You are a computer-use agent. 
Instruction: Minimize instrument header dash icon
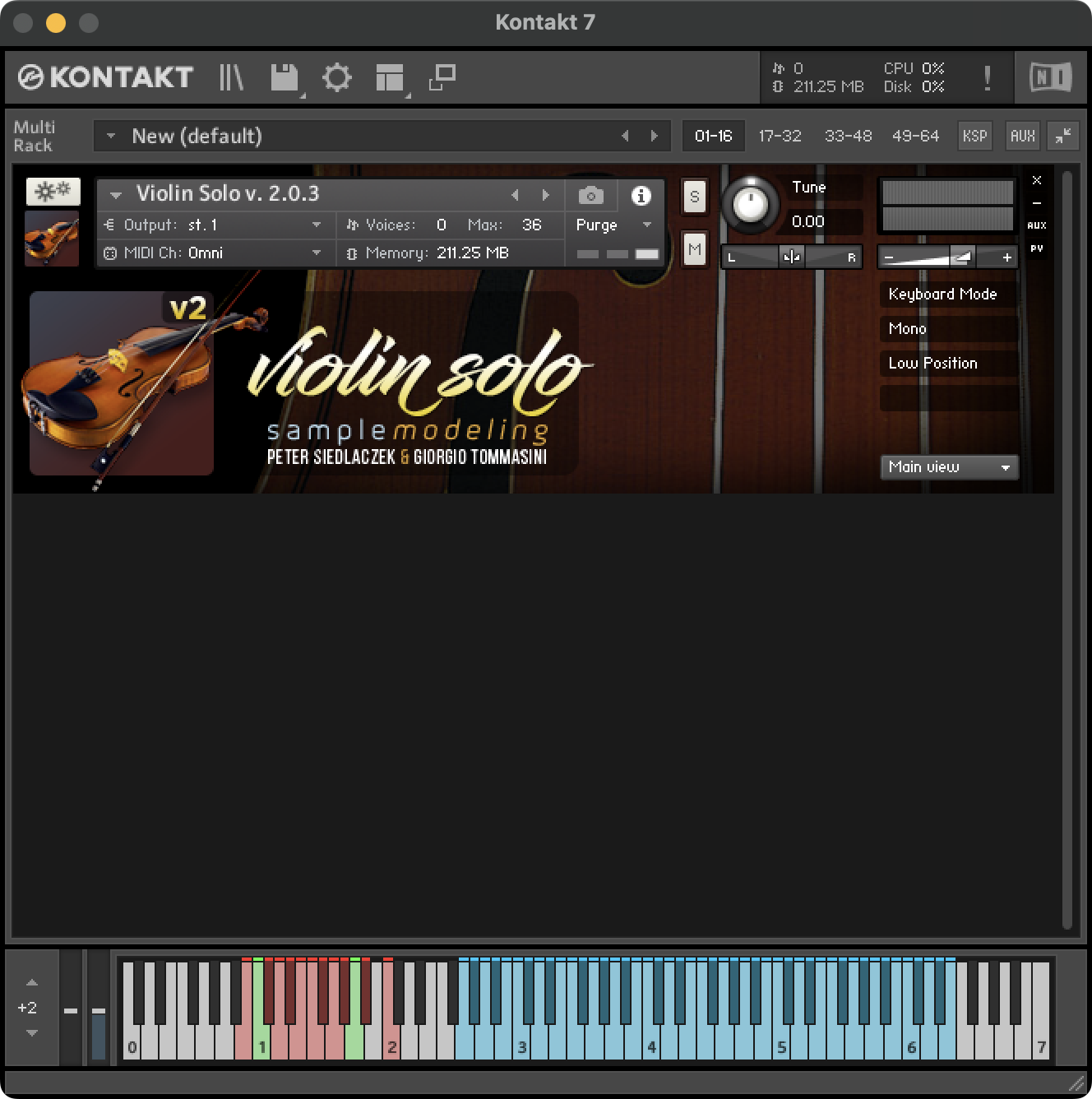coord(1037,202)
